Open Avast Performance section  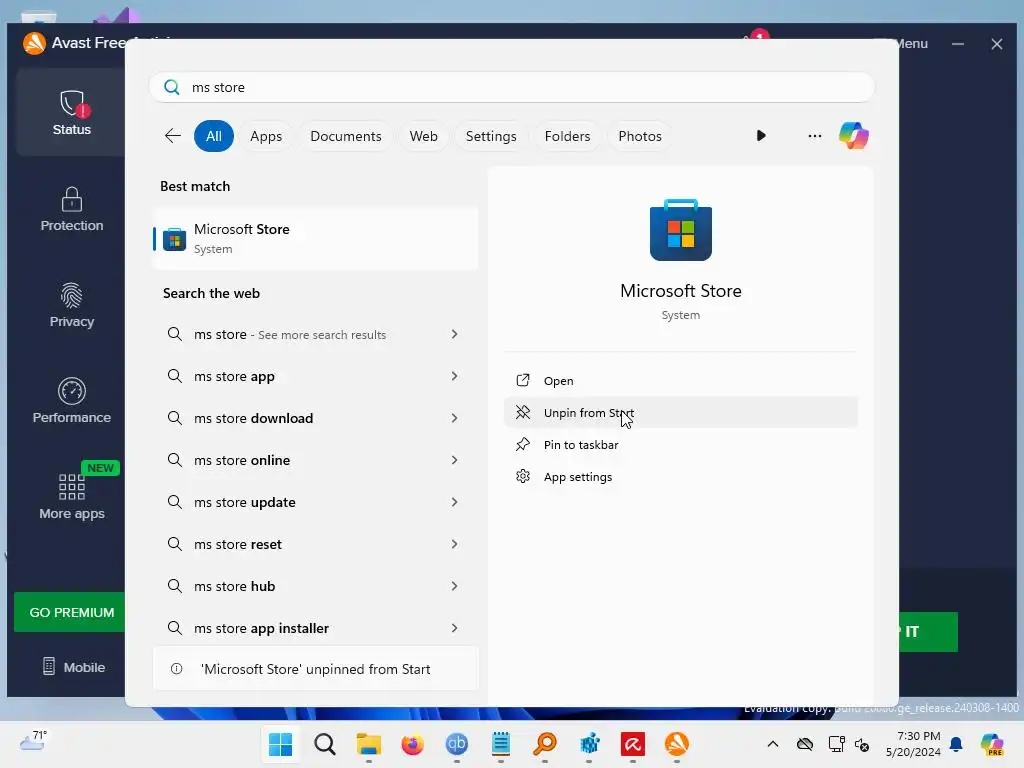coord(72,401)
